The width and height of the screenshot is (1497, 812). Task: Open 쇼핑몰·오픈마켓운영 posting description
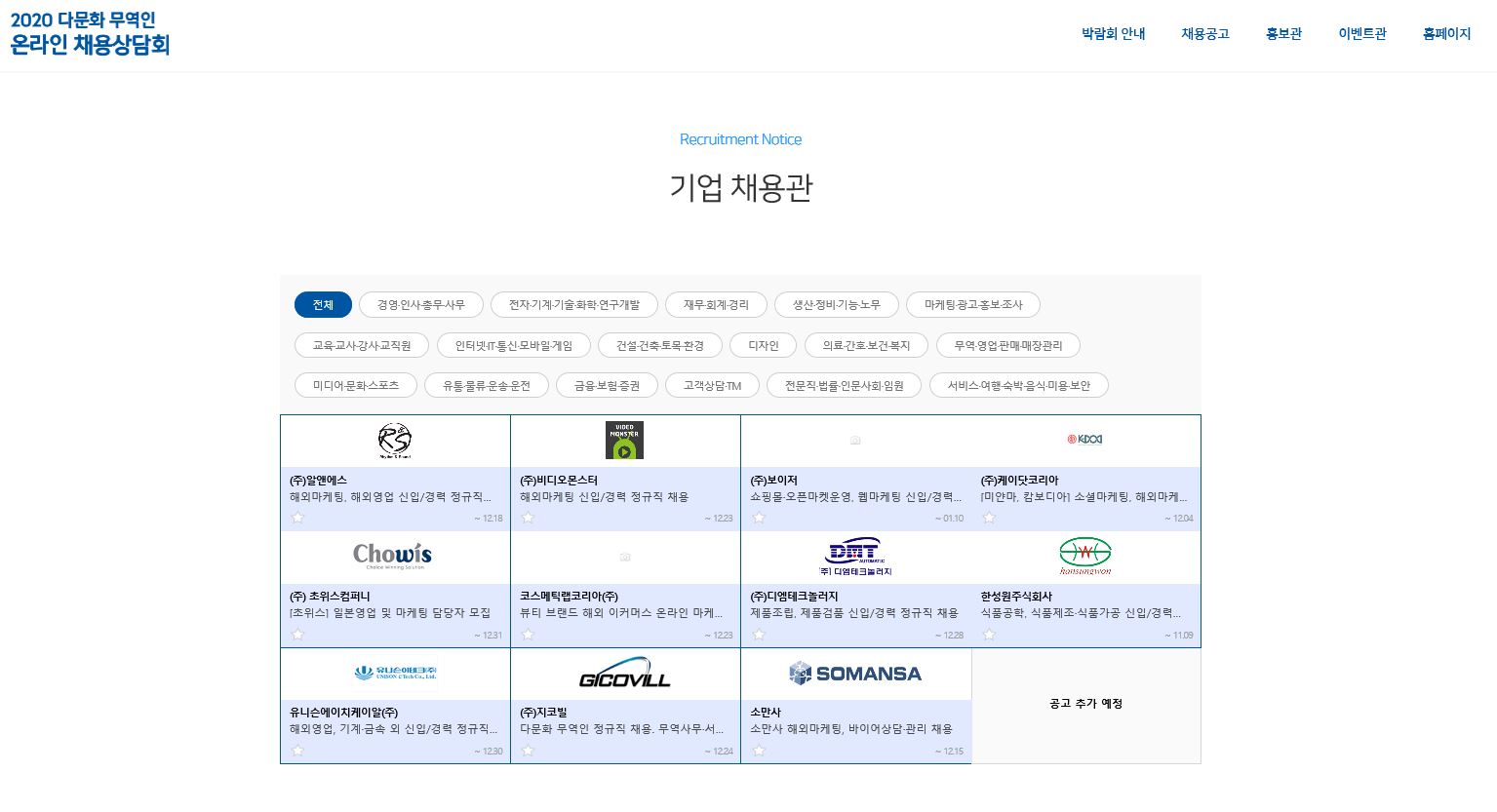[x=855, y=497]
